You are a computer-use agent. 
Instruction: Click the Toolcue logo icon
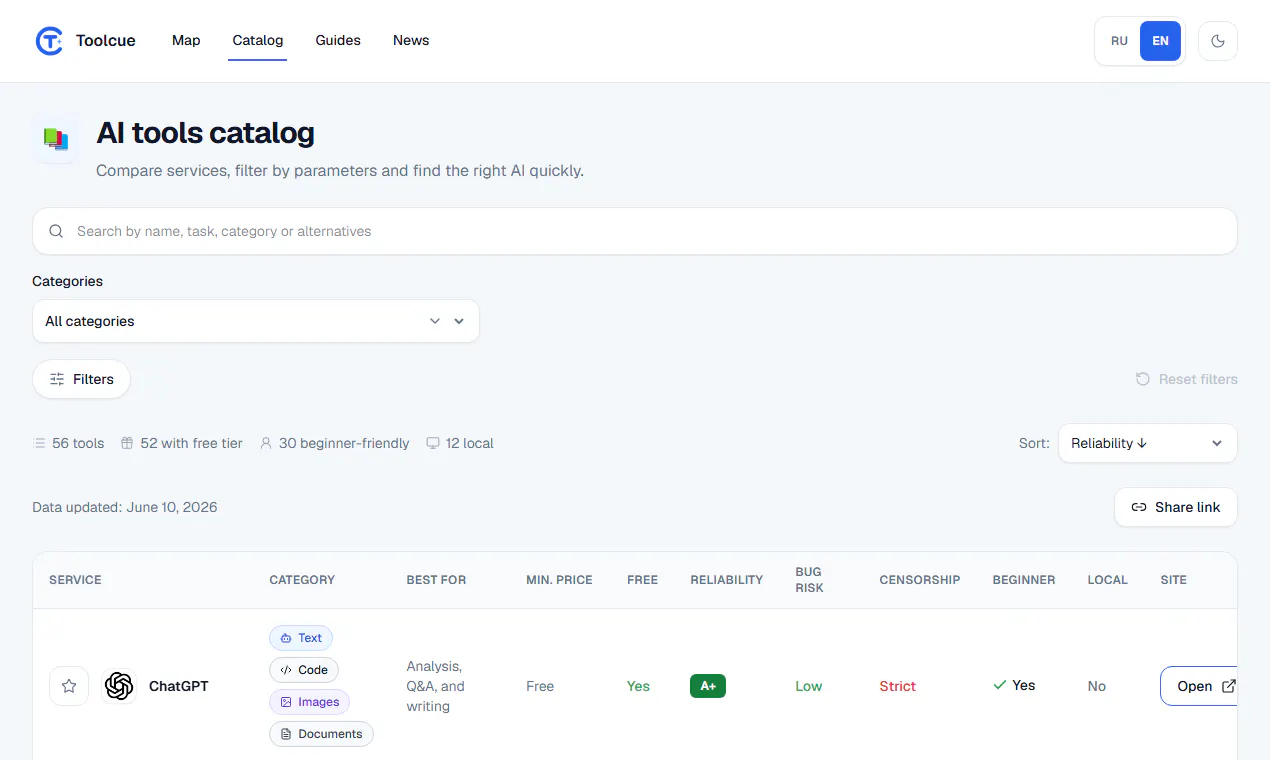pos(49,41)
